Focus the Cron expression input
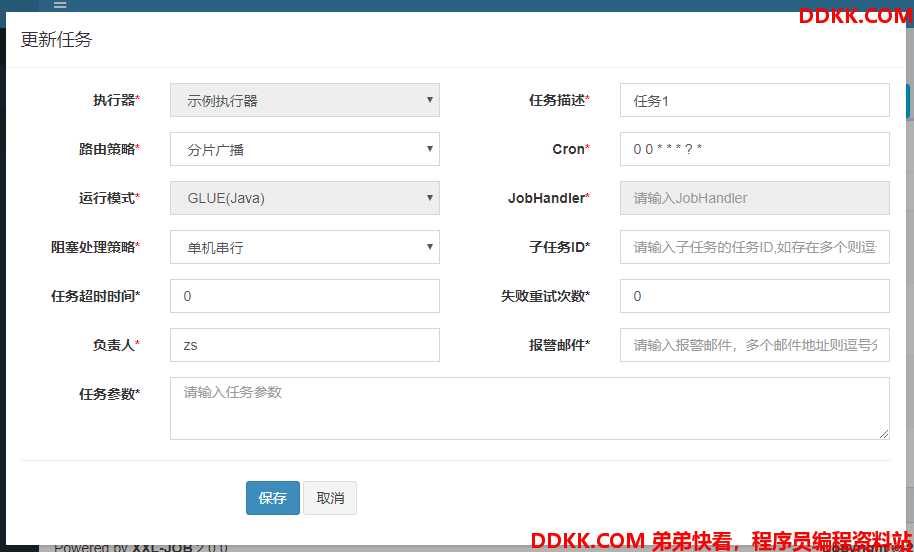The image size is (914, 552). pos(754,149)
